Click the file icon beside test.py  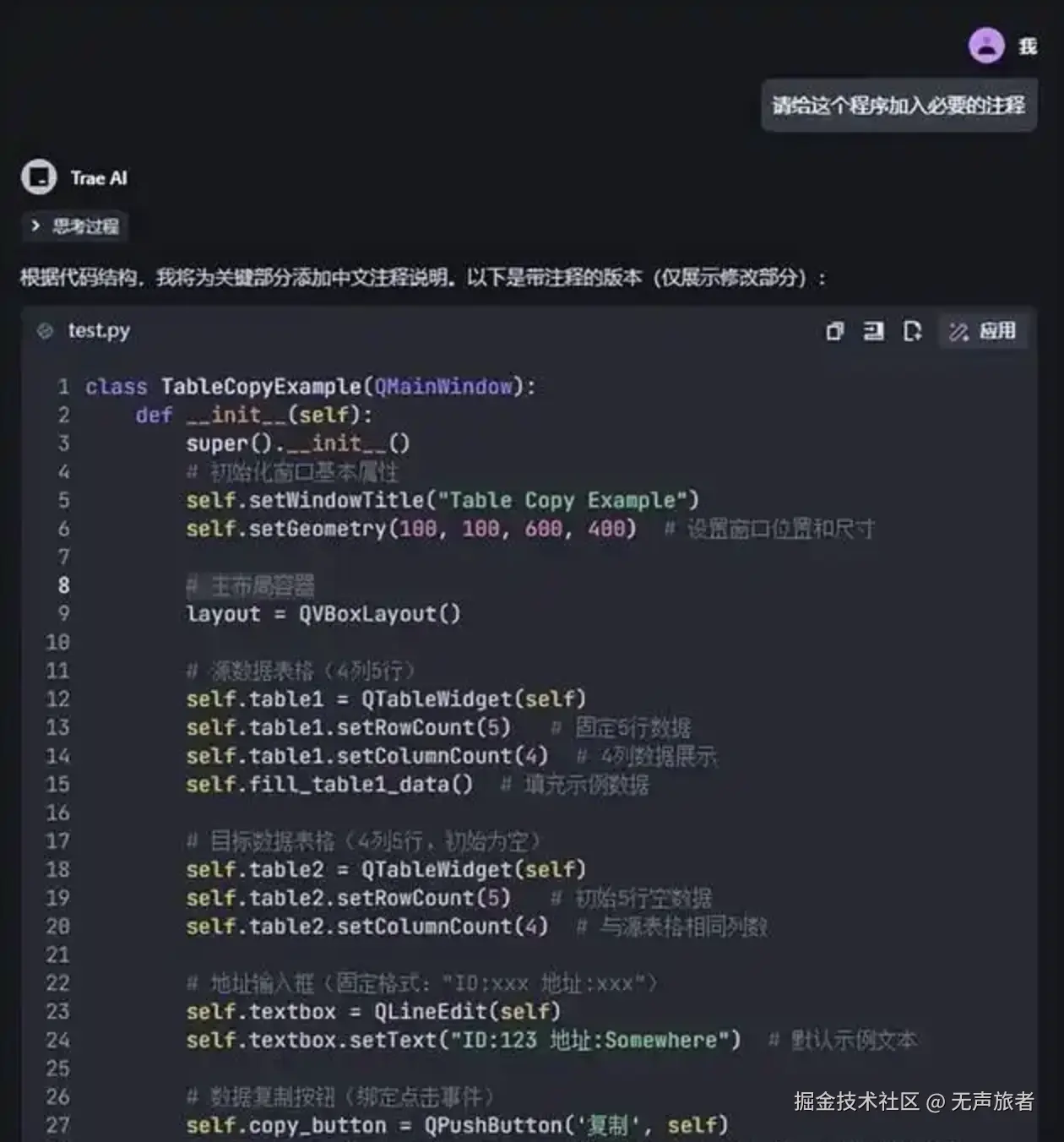click(46, 331)
